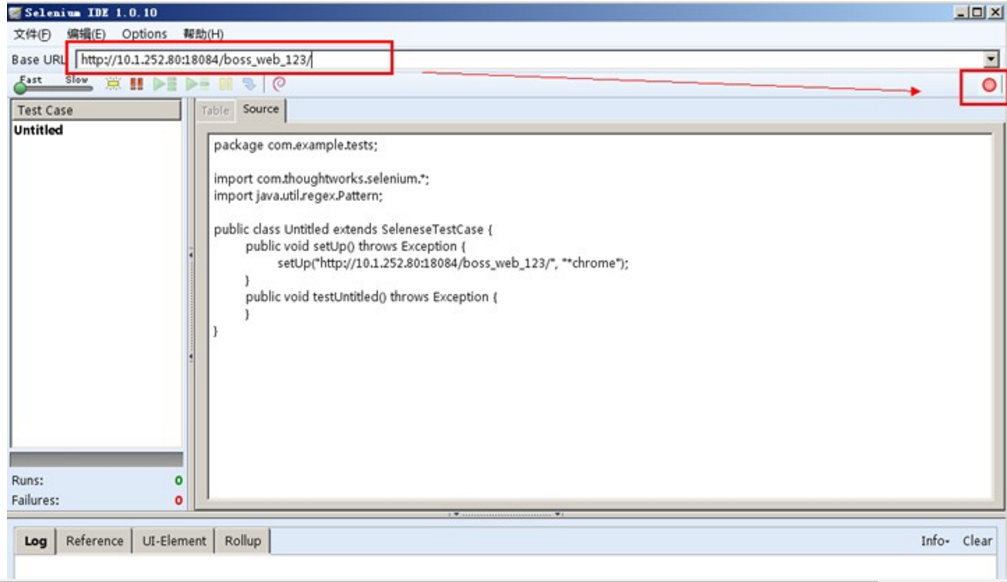
Task: Click the 'public class Untitled extends SeleneseTestCase' line
Action: pyautogui.click(x=353, y=229)
